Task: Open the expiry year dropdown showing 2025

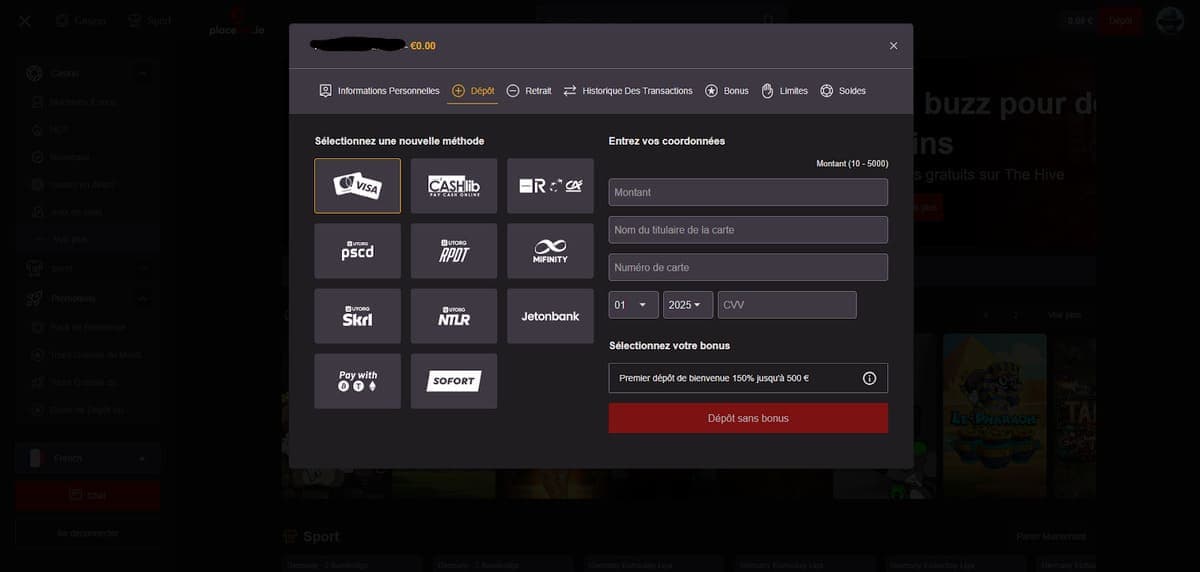Action: (687, 304)
